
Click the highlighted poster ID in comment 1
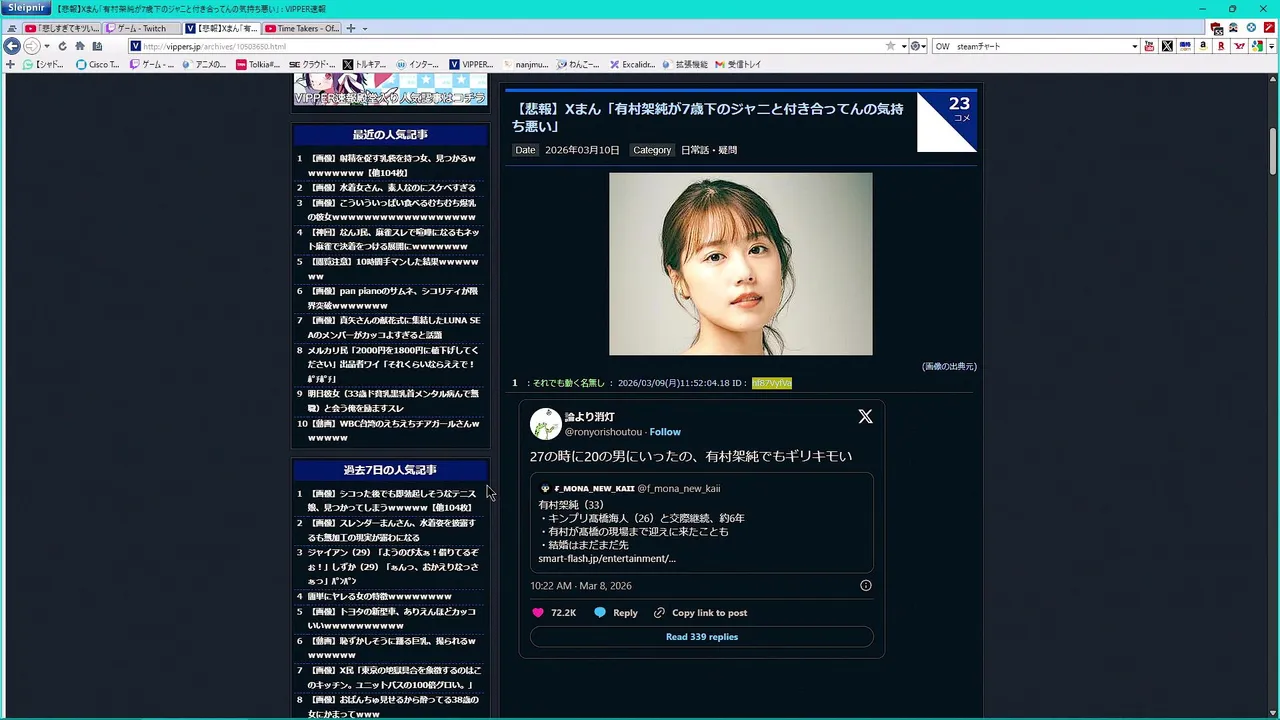[x=771, y=383]
